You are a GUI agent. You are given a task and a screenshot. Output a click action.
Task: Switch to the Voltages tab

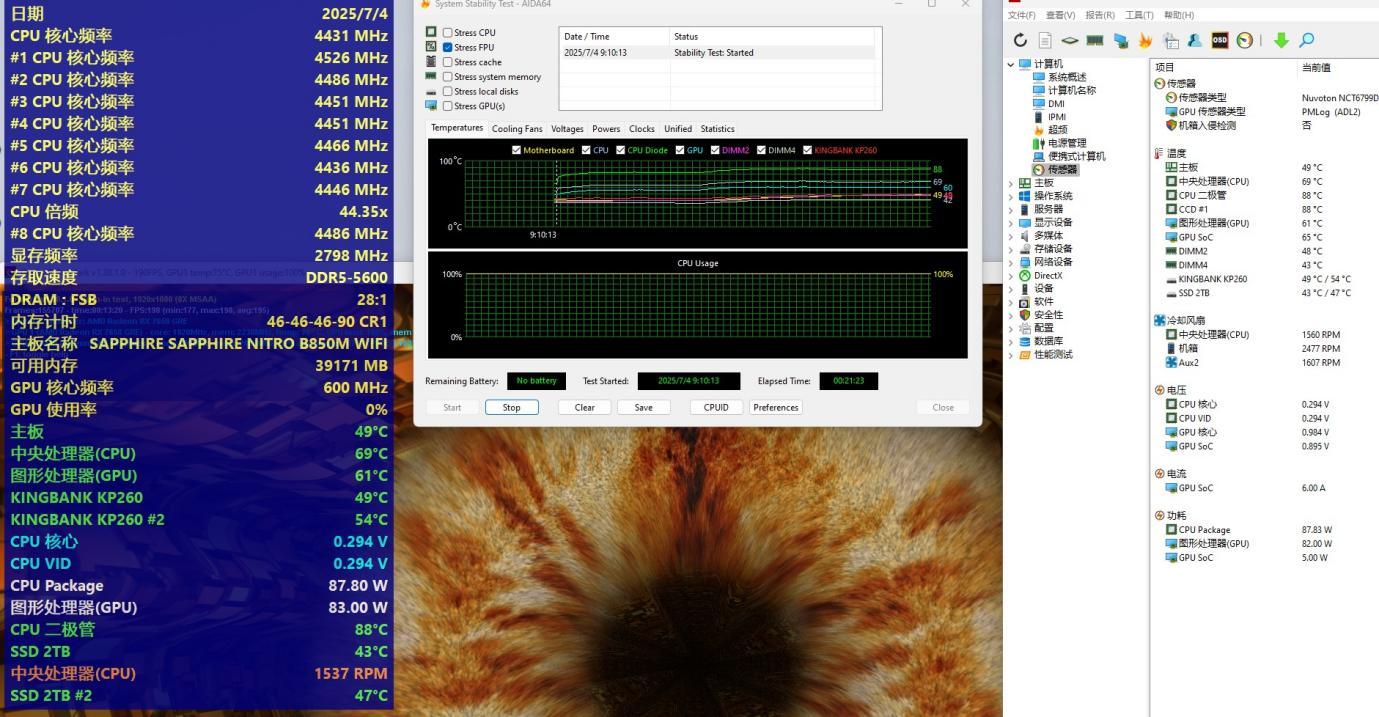point(567,129)
